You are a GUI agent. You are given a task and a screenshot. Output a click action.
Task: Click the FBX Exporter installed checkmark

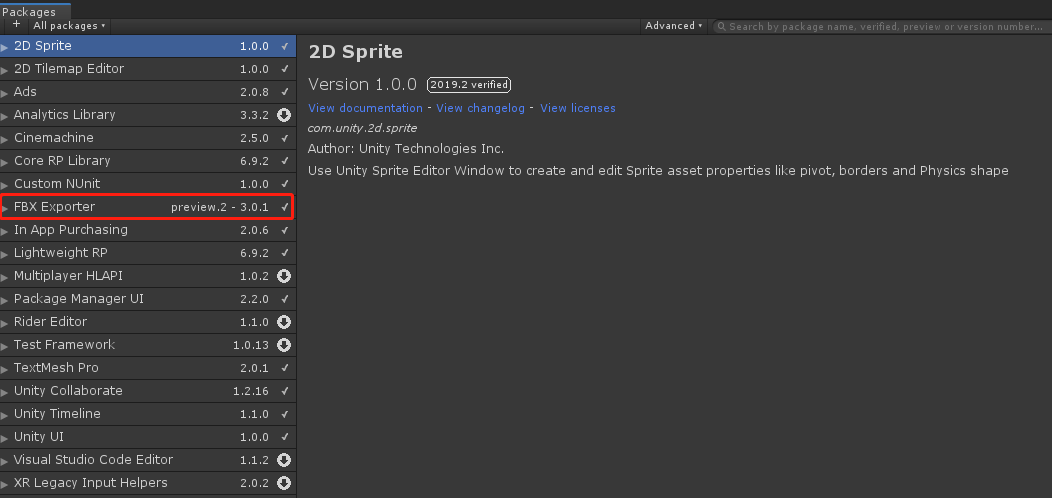pyautogui.click(x=284, y=207)
